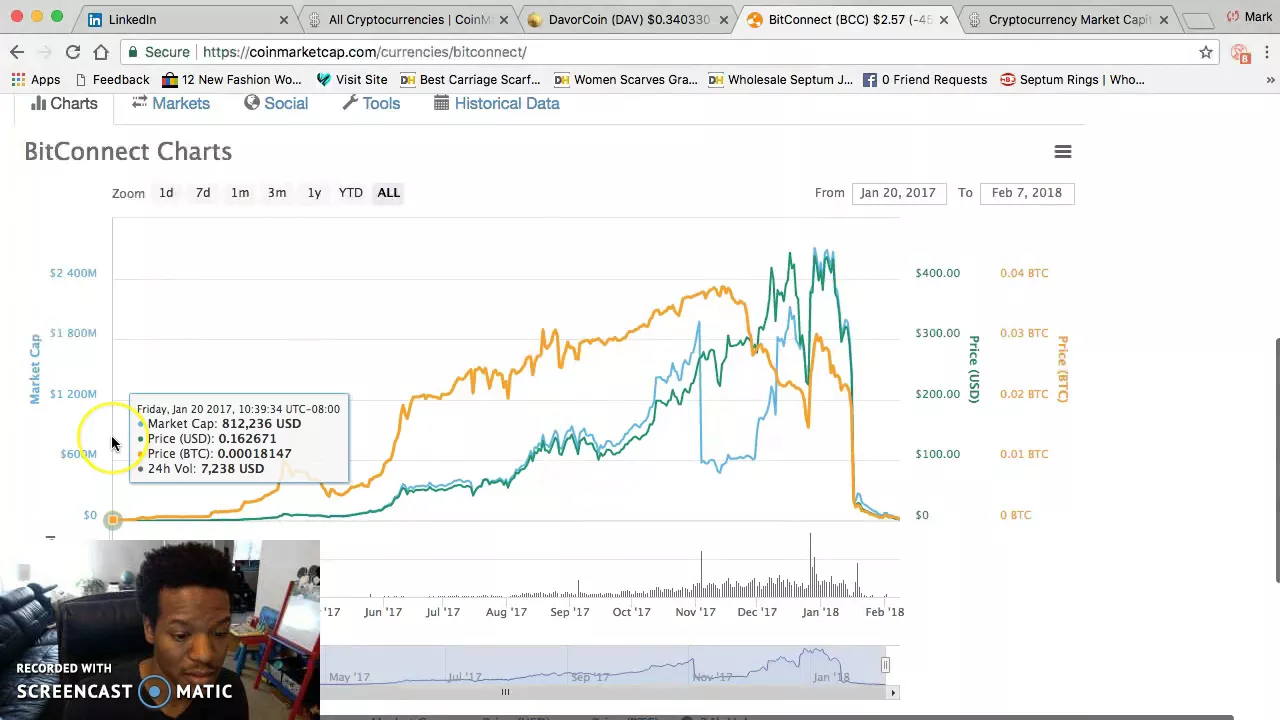The image size is (1280, 720).
Task: Click the Market Cap axis label
Action: click(x=35, y=369)
